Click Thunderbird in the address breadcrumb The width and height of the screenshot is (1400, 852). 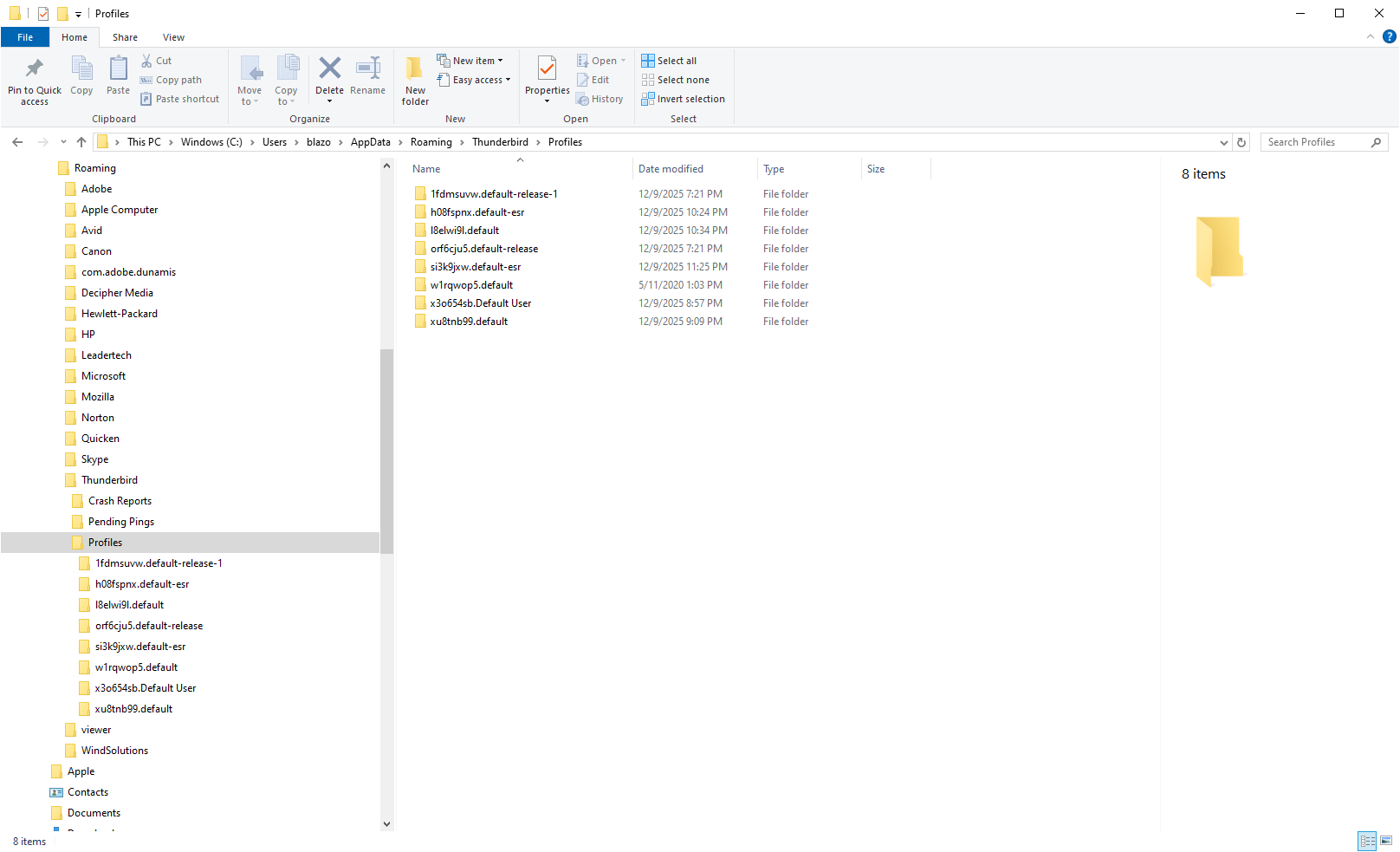click(x=500, y=142)
